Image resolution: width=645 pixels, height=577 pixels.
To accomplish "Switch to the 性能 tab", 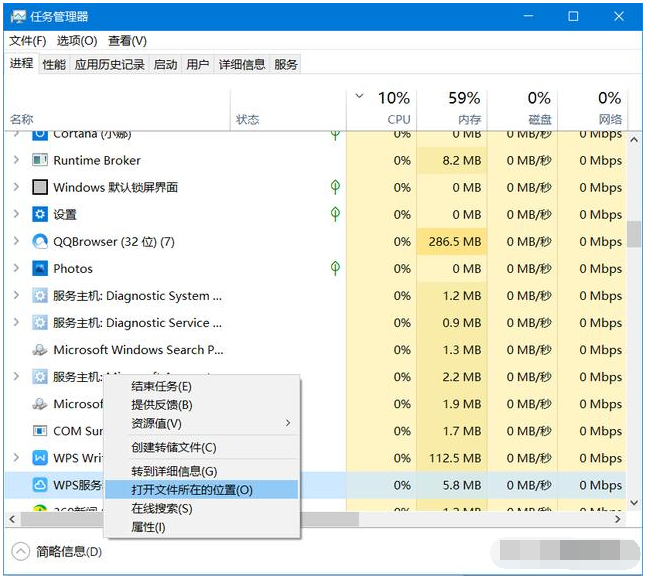I will coord(54,65).
